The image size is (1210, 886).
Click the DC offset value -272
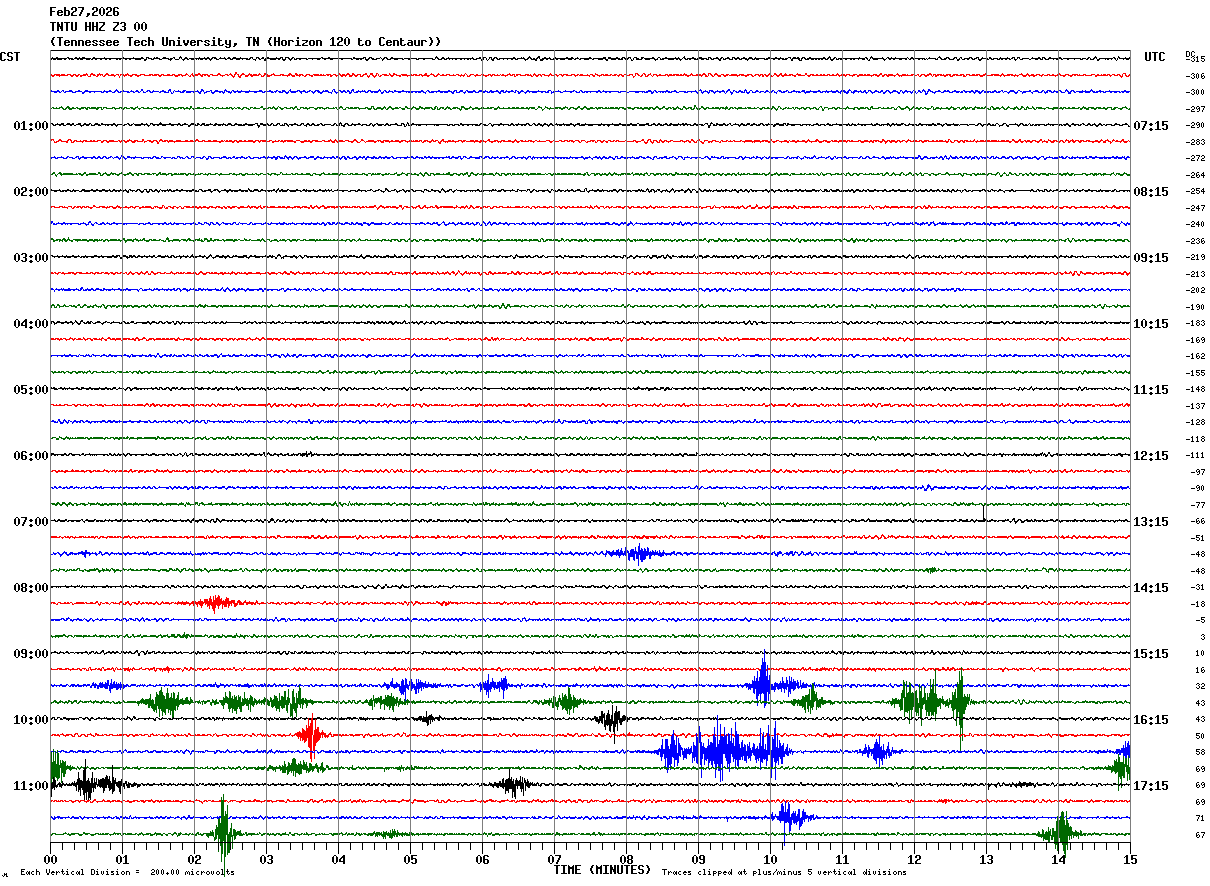click(x=1195, y=159)
